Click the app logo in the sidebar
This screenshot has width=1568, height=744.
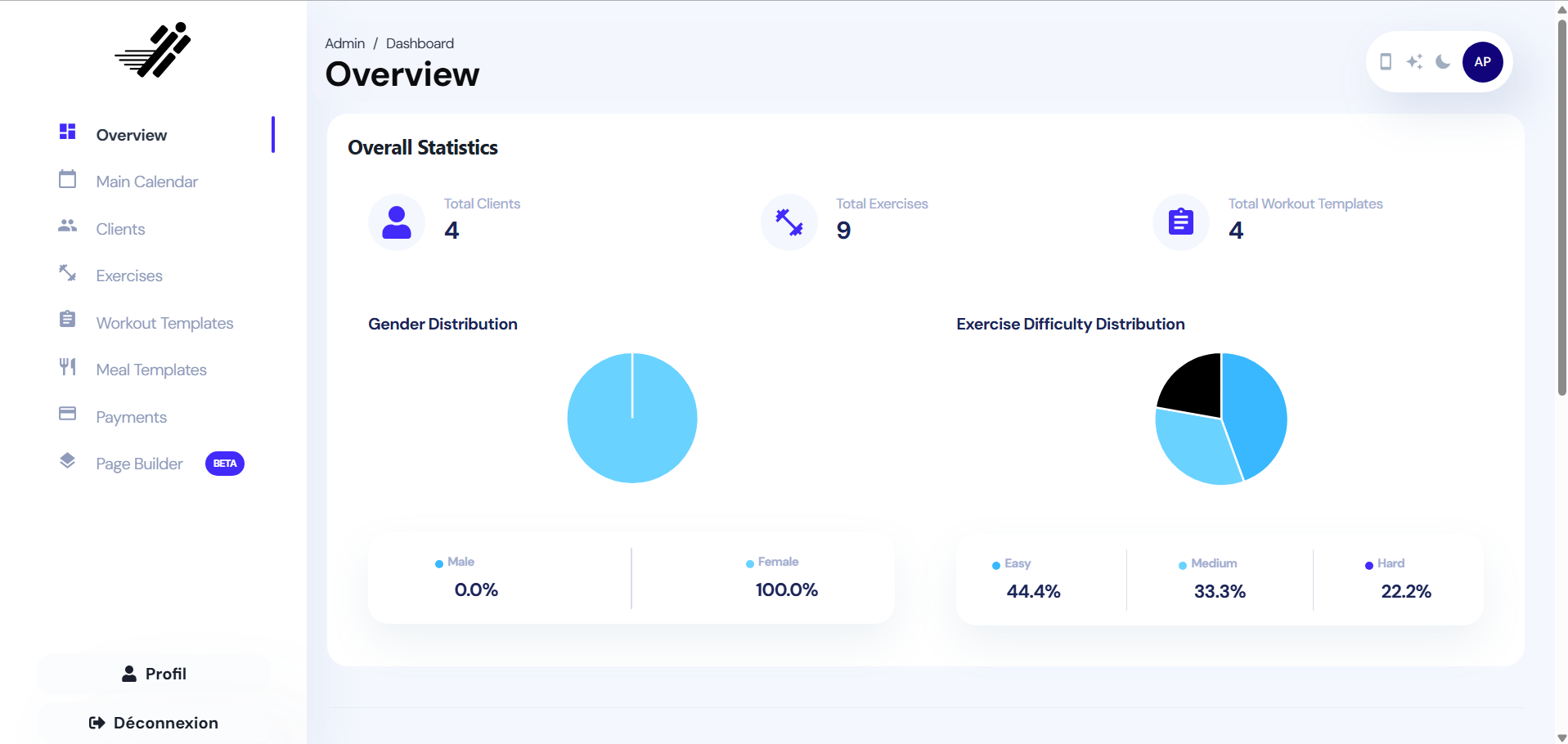pyautogui.click(x=153, y=51)
